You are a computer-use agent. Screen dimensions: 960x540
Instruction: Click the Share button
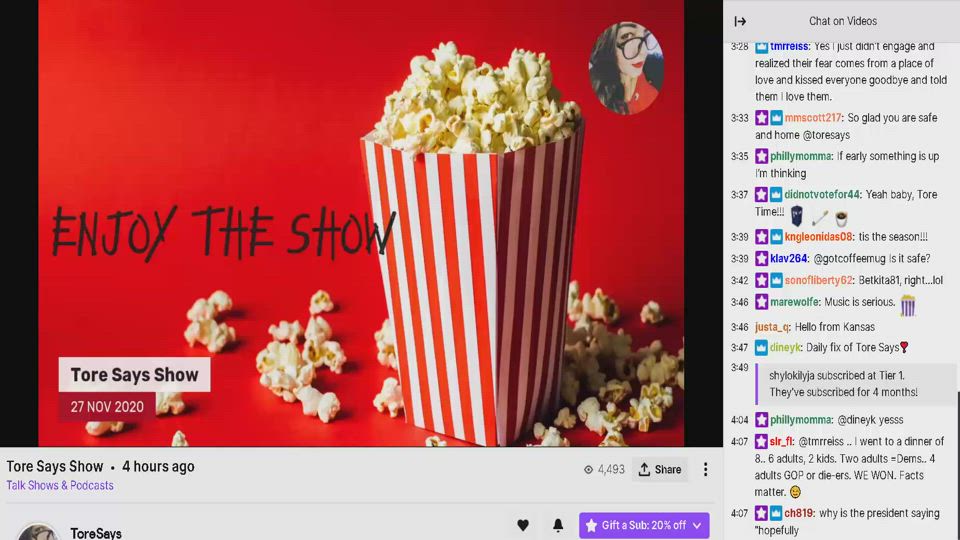tap(660, 469)
